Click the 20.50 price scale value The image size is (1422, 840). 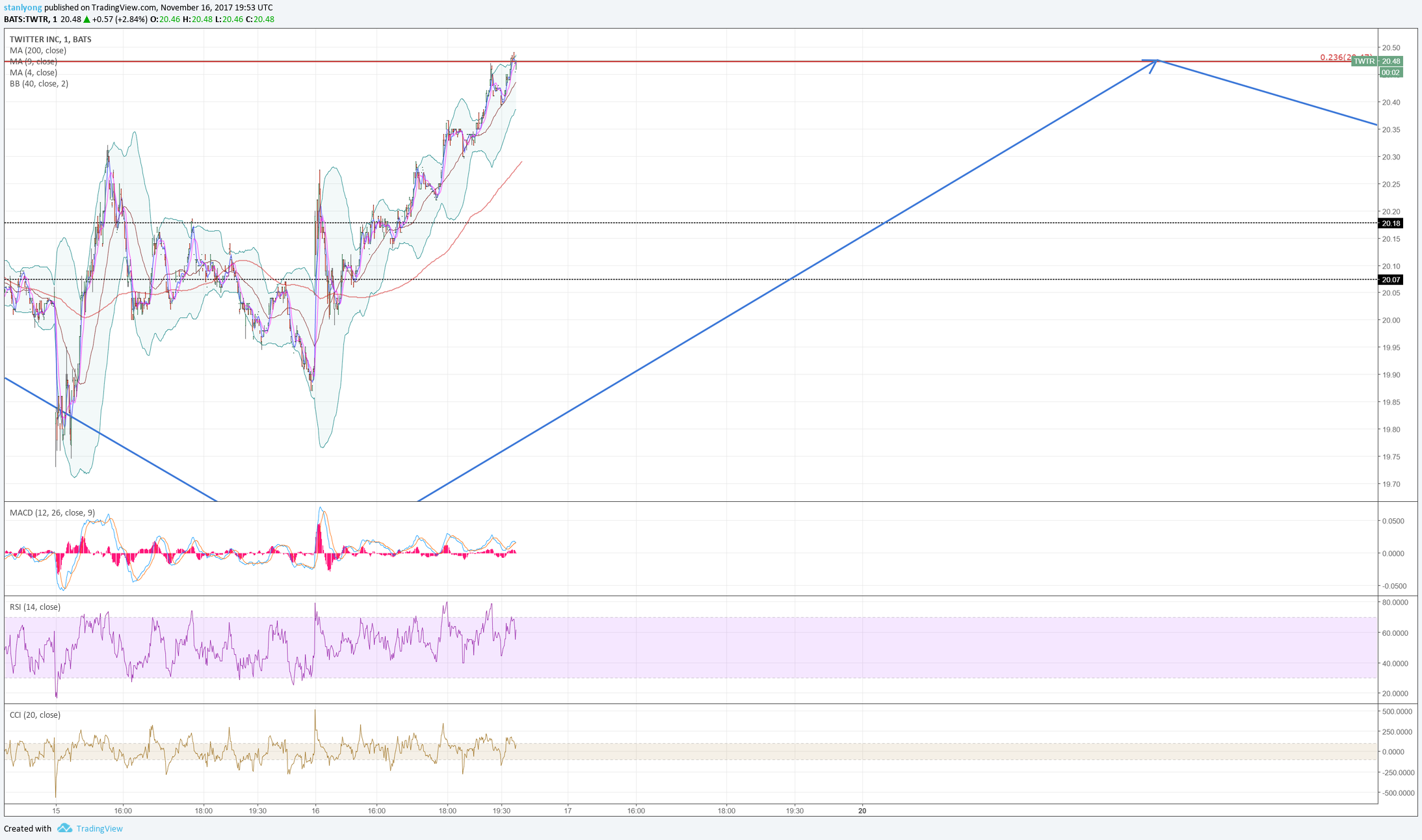pos(1391,47)
